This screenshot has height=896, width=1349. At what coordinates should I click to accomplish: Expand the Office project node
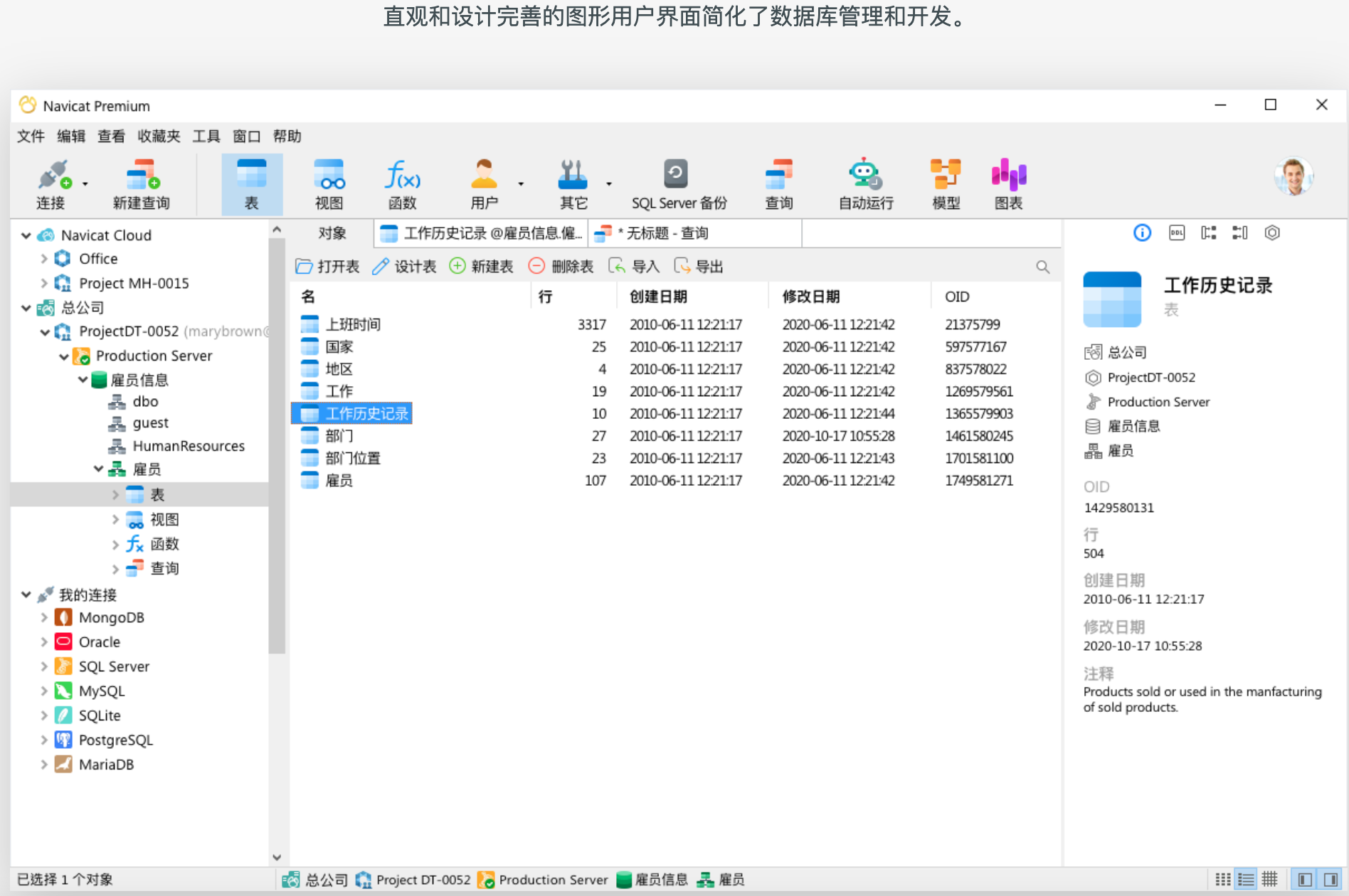click(44, 259)
